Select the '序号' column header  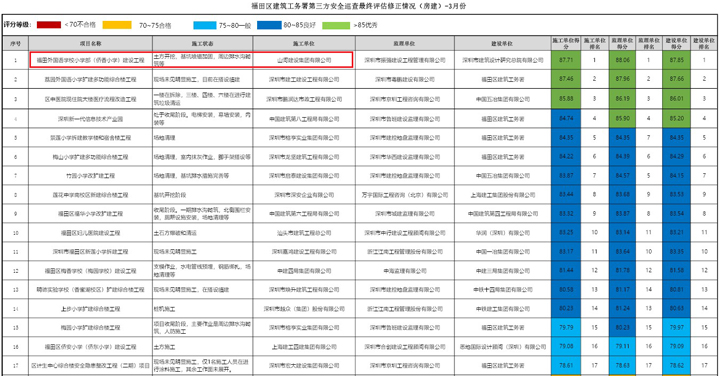coord(15,43)
